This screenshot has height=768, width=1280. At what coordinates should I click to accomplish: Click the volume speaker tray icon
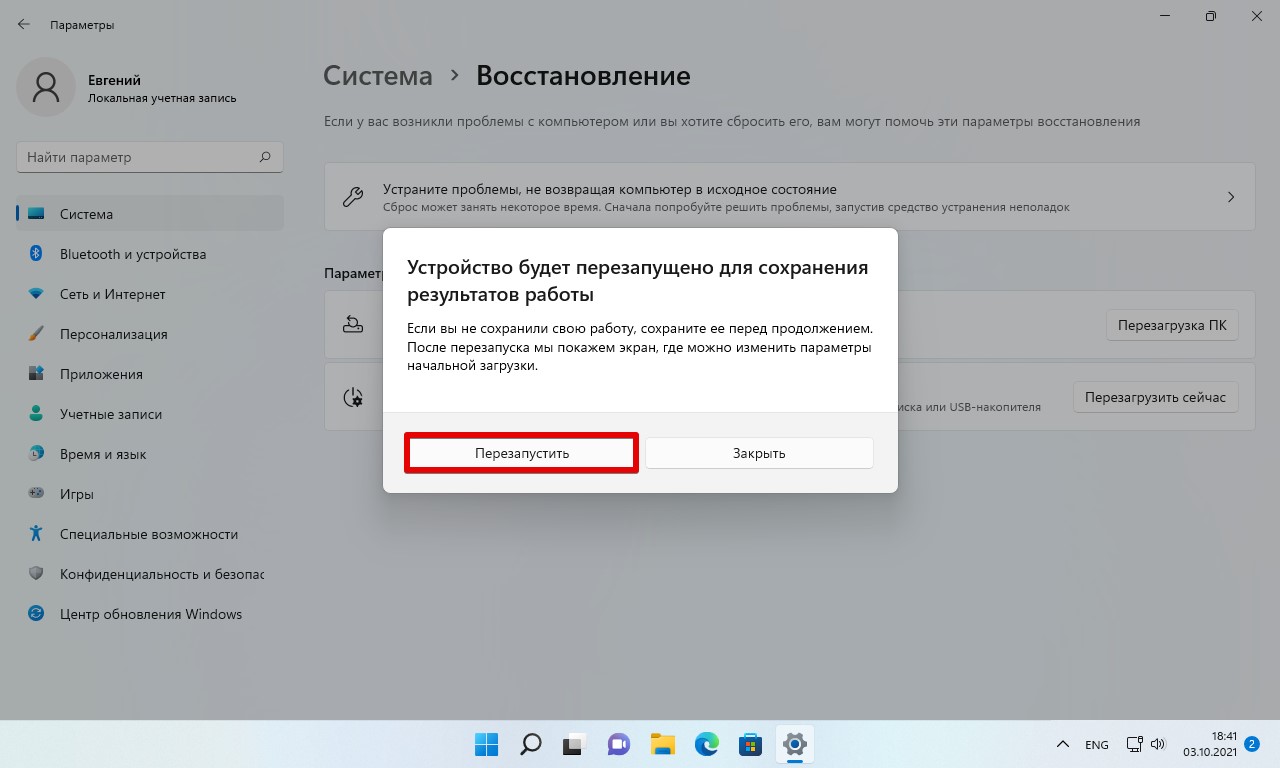(x=1158, y=745)
